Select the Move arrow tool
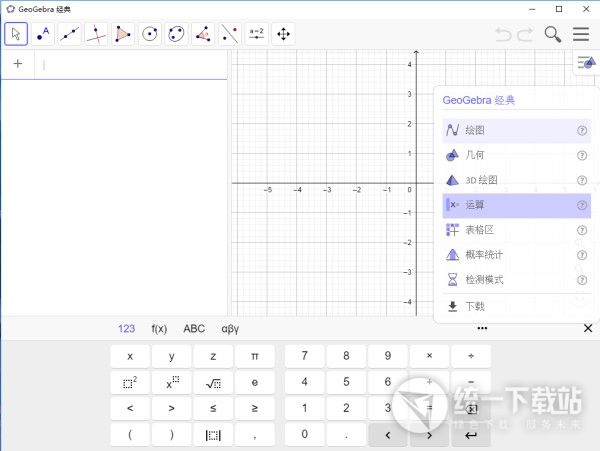This screenshot has width=600, height=451. coord(16,34)
